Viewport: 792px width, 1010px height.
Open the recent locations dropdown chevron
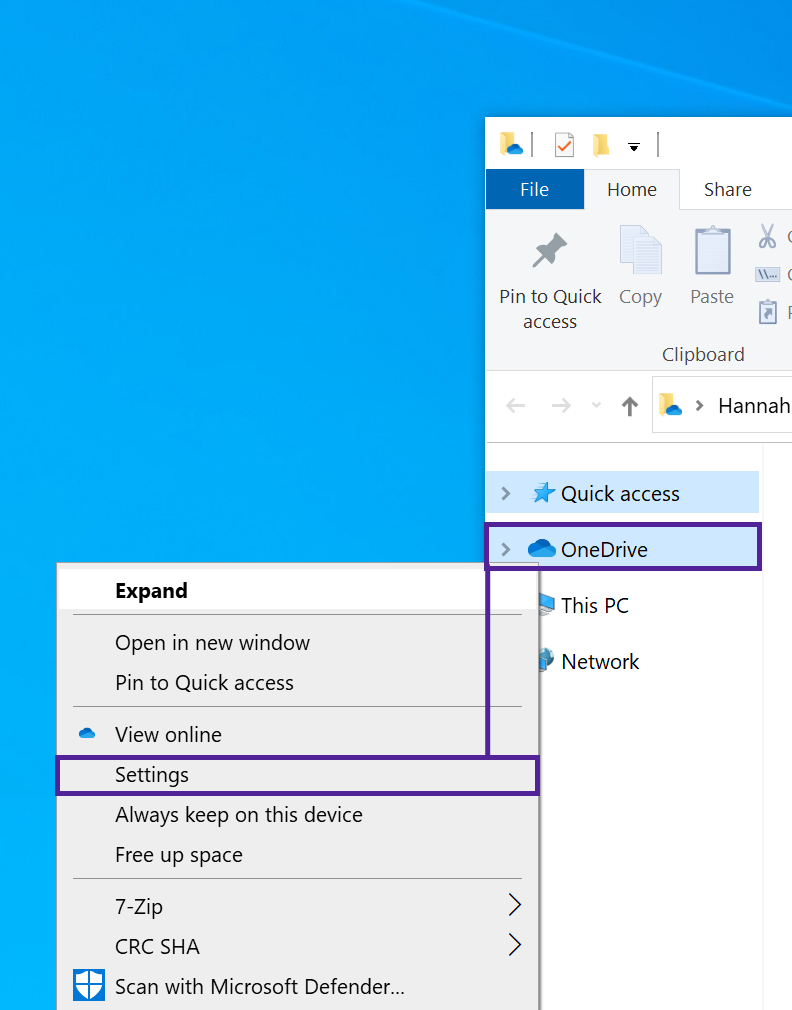click(596, 406)
